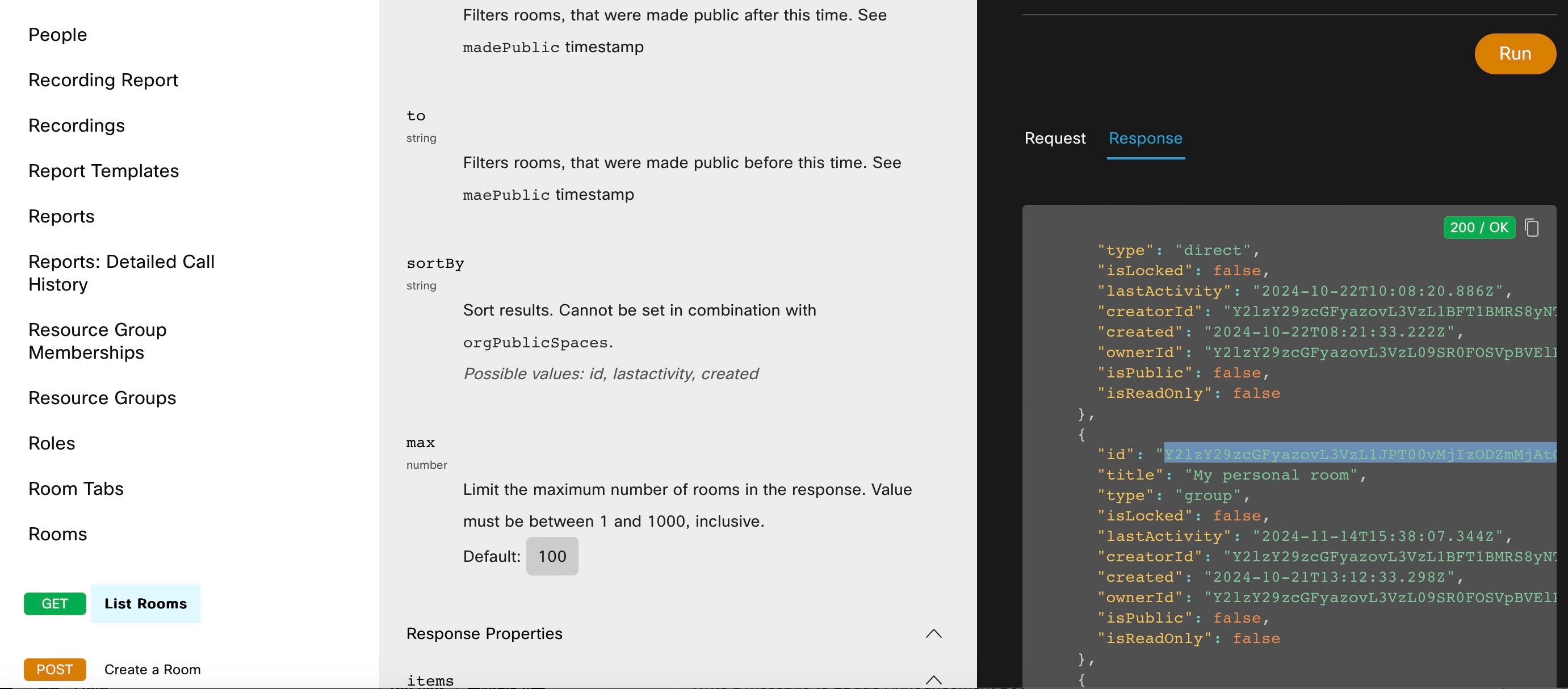
Task: Open List Rooms endpoint in sidebar
Action: 145,603
